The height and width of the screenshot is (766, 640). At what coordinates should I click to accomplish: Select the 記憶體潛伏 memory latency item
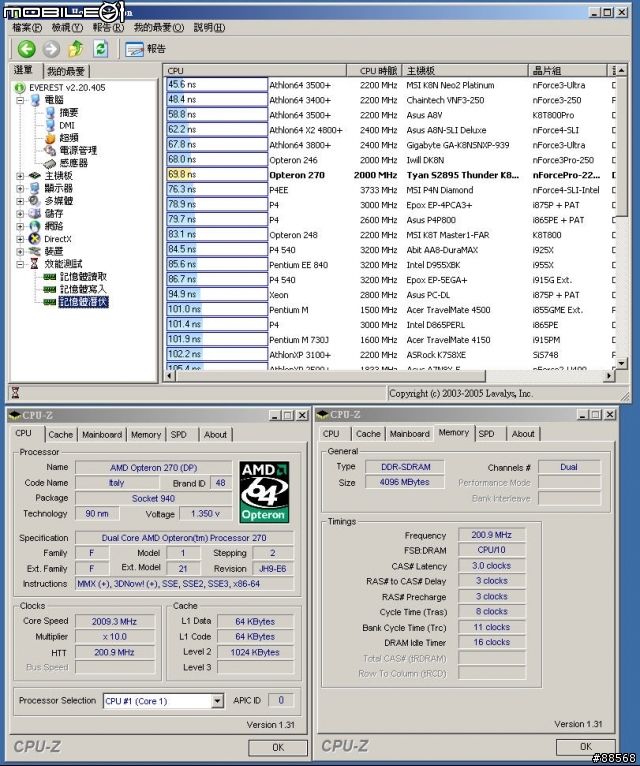(x=83, y=302)
